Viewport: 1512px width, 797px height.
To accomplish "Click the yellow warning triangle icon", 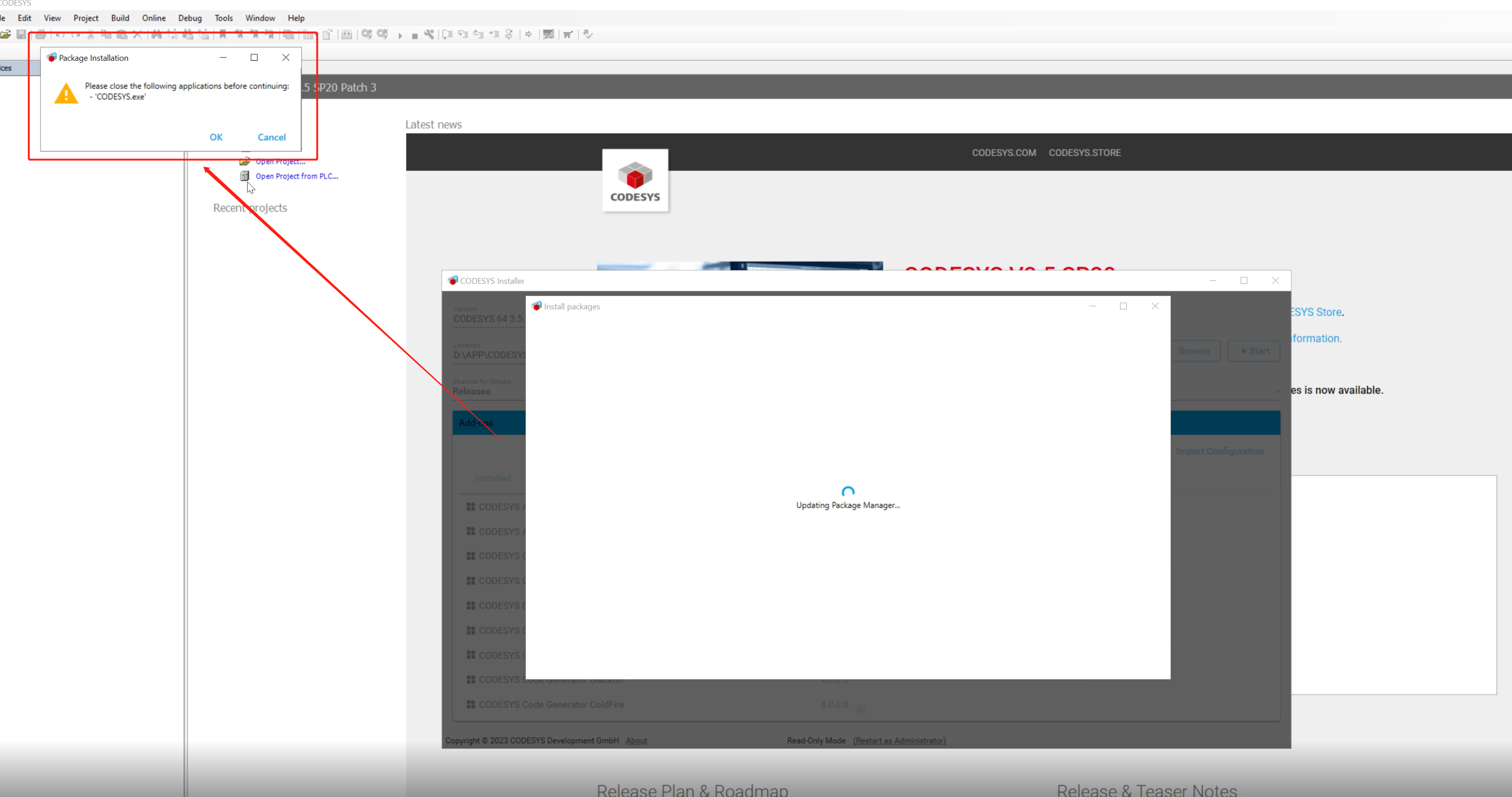I will (66, 94).
